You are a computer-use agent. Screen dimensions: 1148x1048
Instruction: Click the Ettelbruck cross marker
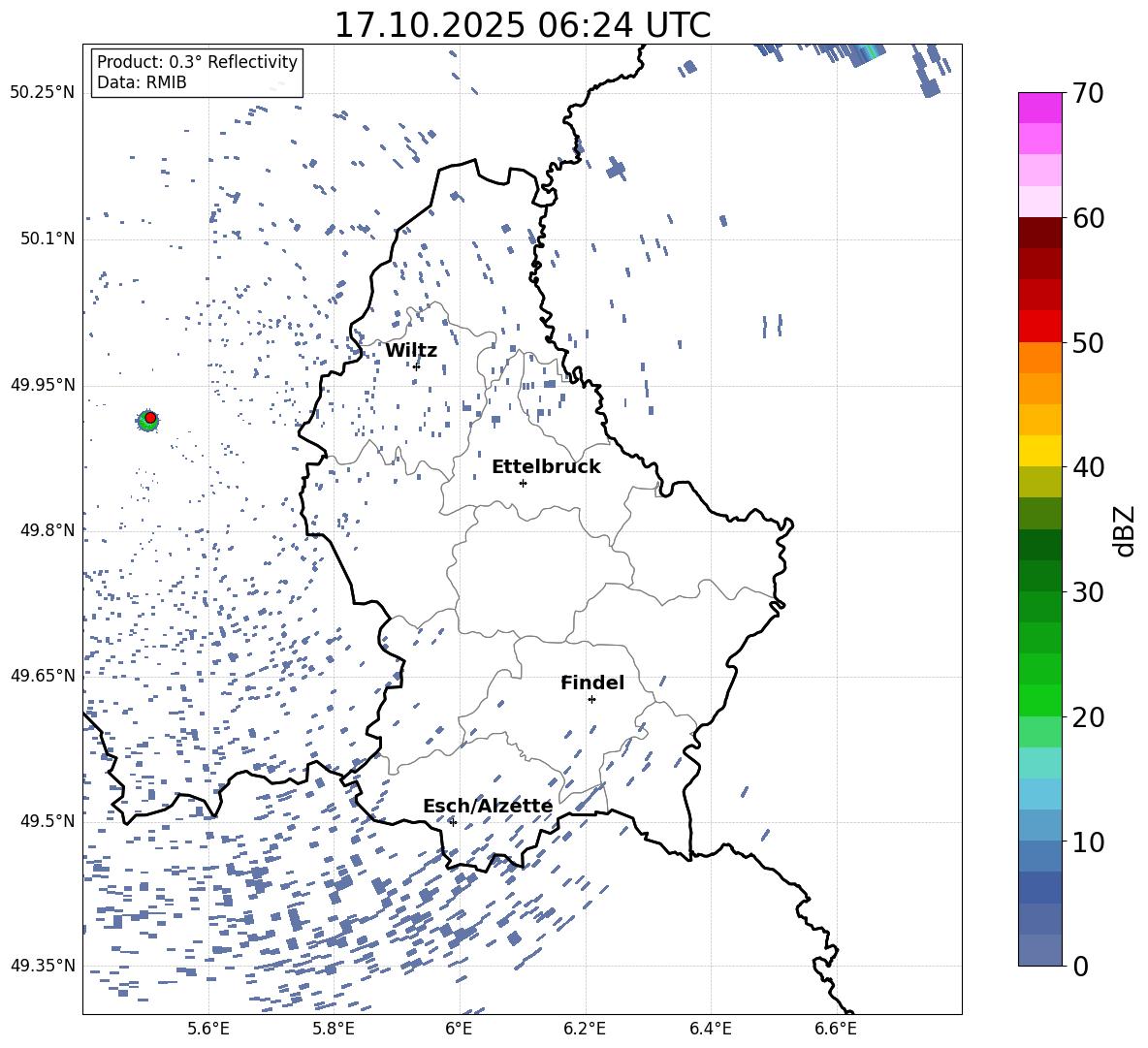click(523, 483)
